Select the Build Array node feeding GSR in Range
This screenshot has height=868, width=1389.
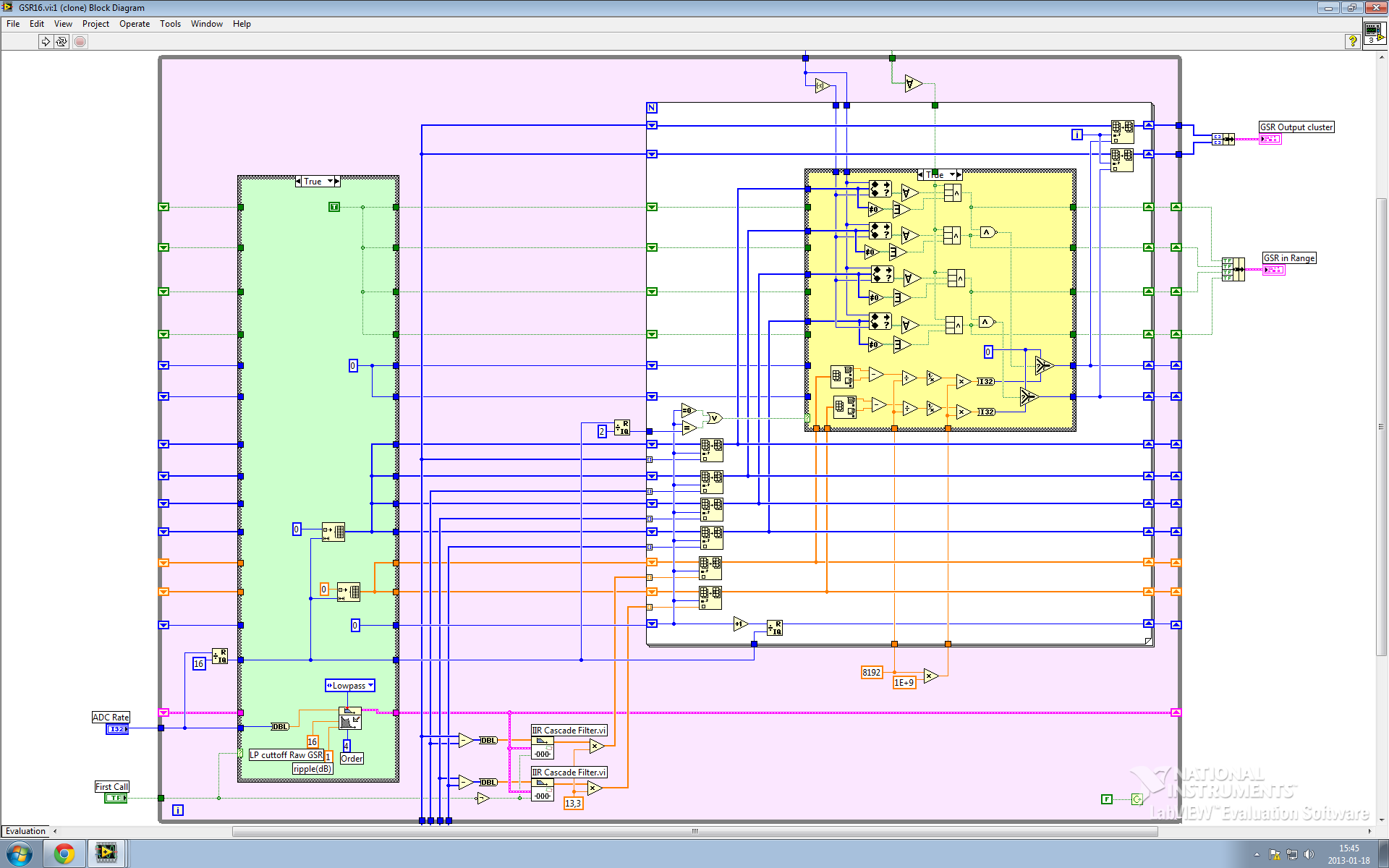click(x=1233, y=269)
